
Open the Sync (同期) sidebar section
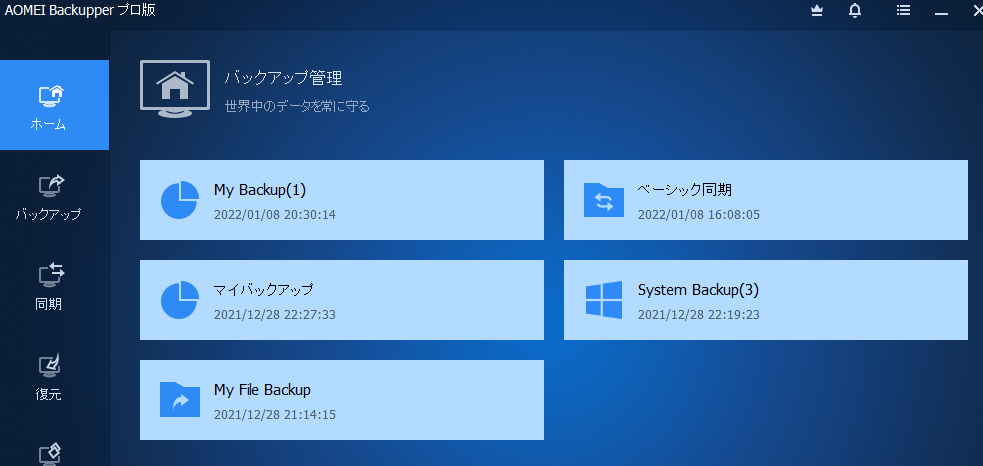pyautogui.click(x=49, y=287)
